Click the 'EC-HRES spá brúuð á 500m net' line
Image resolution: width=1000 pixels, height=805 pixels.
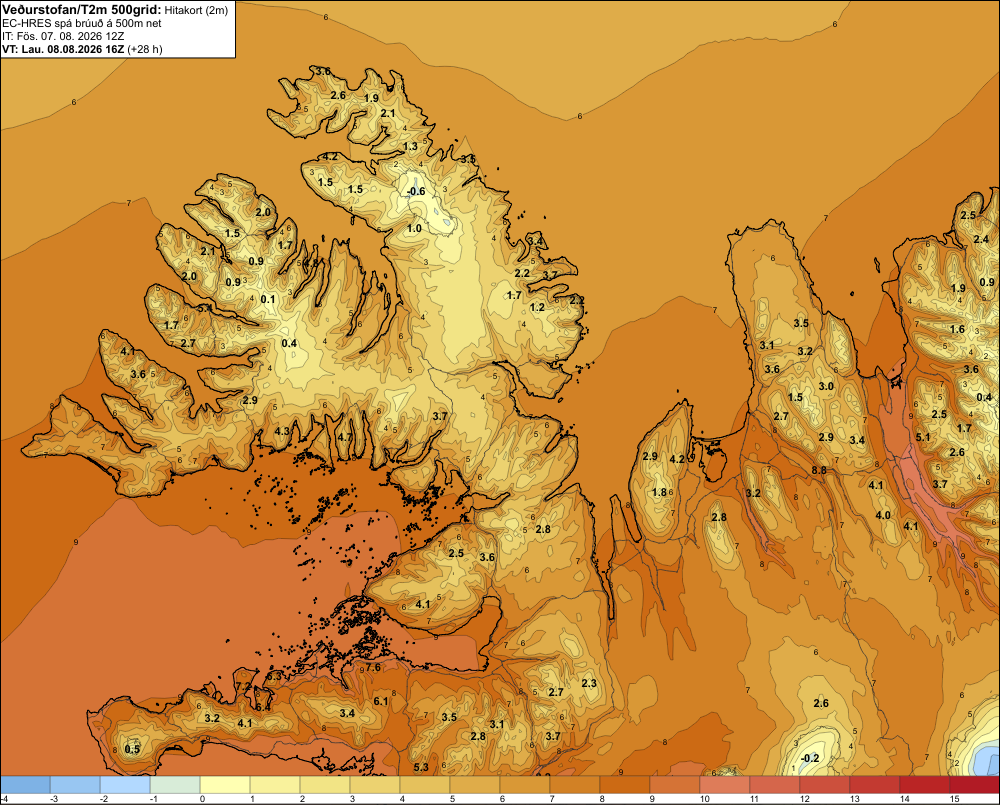pos(82,24)
